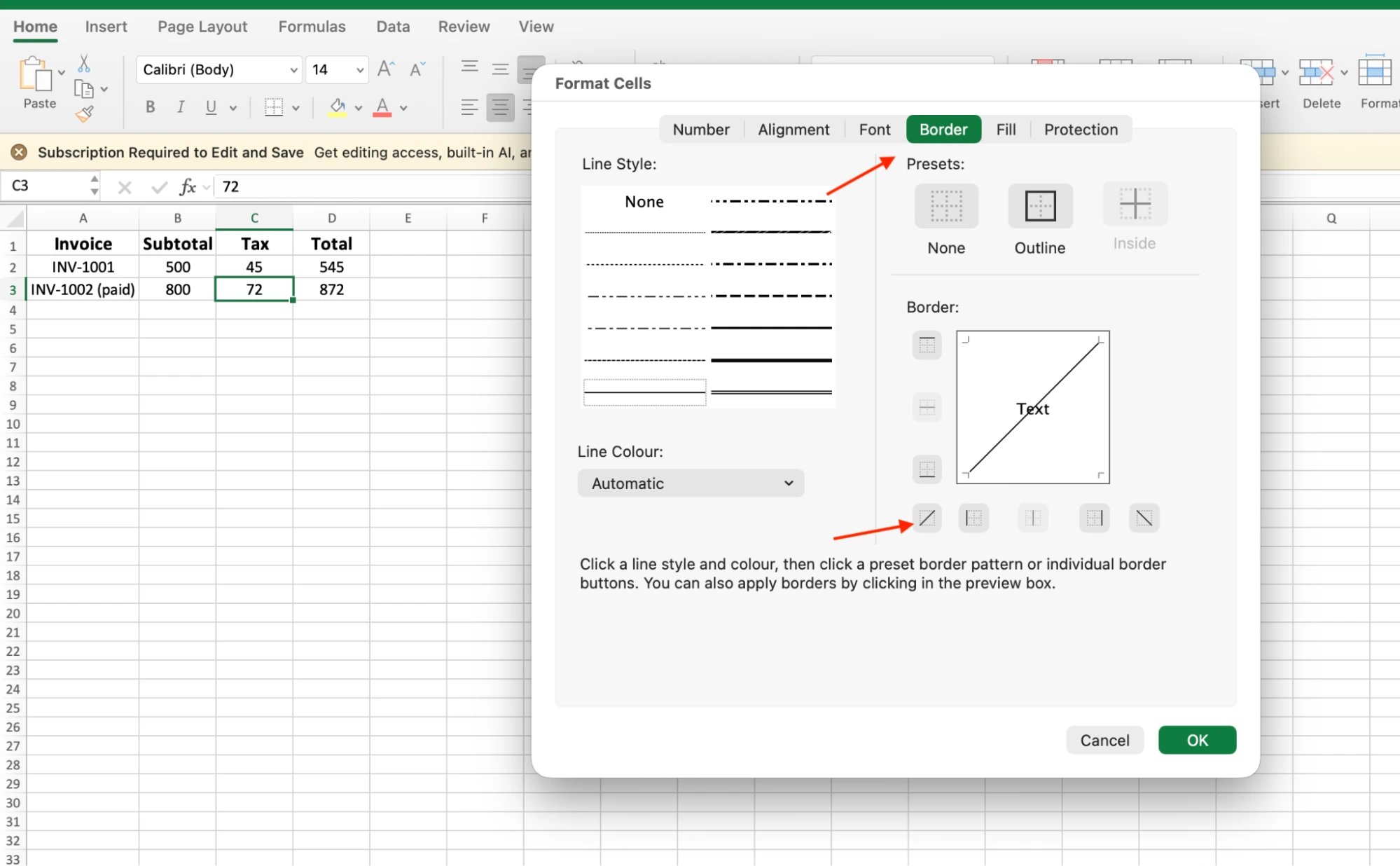The image size is (1400, 866).
Task: Open the Page Layout ribbon tab
Action: (x=202, y=27)
